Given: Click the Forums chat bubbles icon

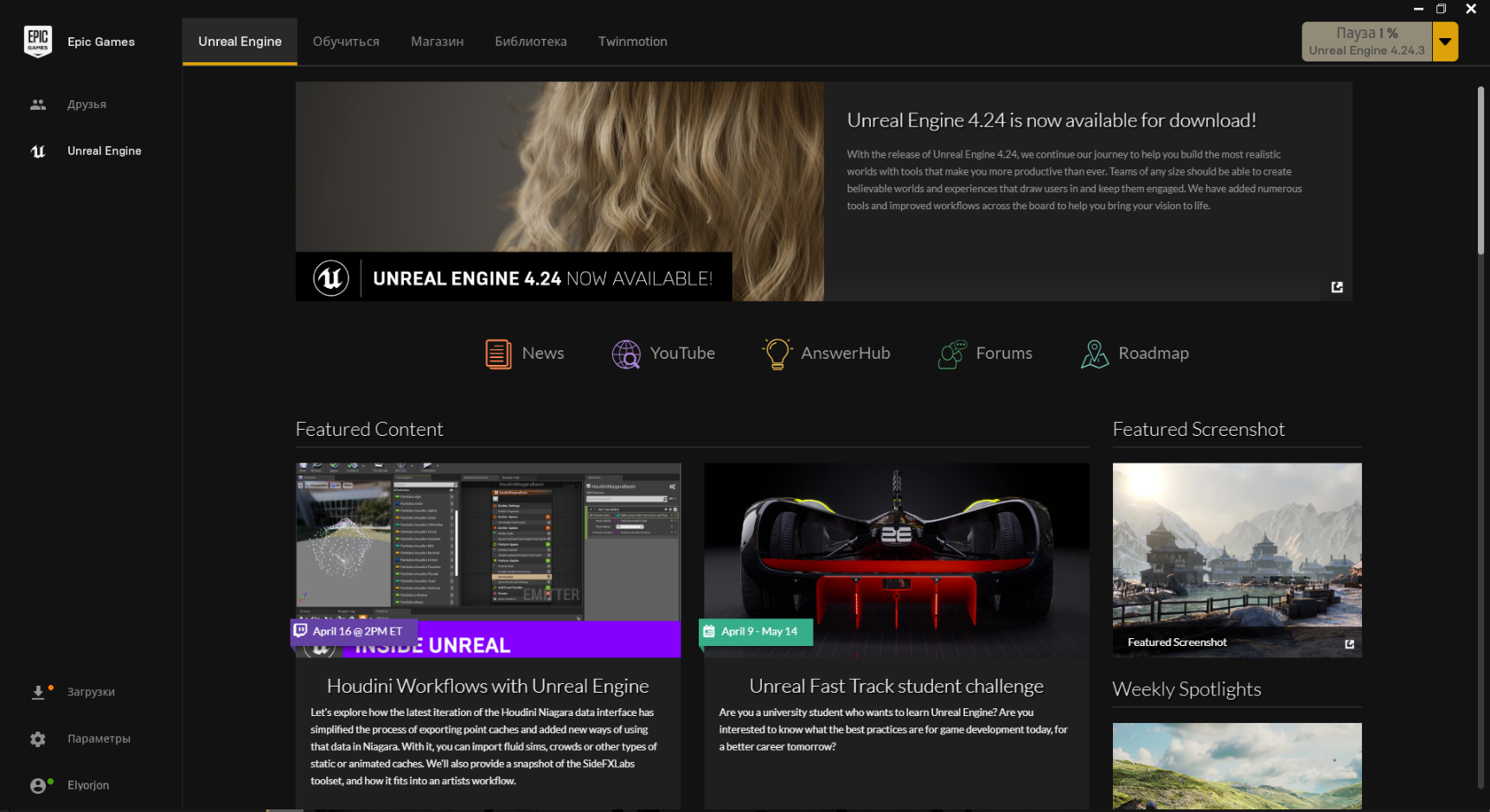Looking at the screenshot, I should (952, 354).
